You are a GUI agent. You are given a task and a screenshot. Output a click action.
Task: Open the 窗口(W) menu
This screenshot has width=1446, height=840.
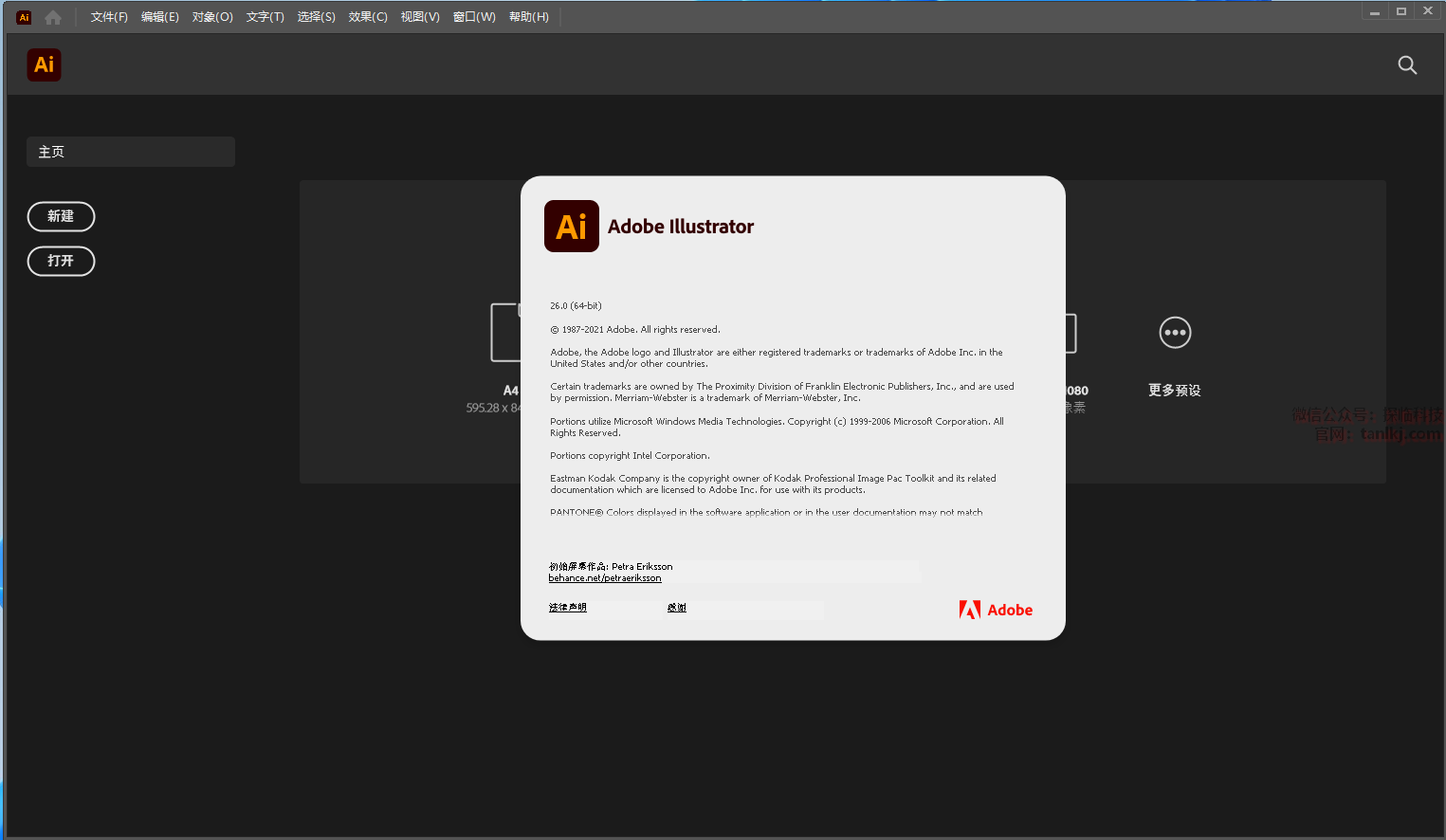474,17
